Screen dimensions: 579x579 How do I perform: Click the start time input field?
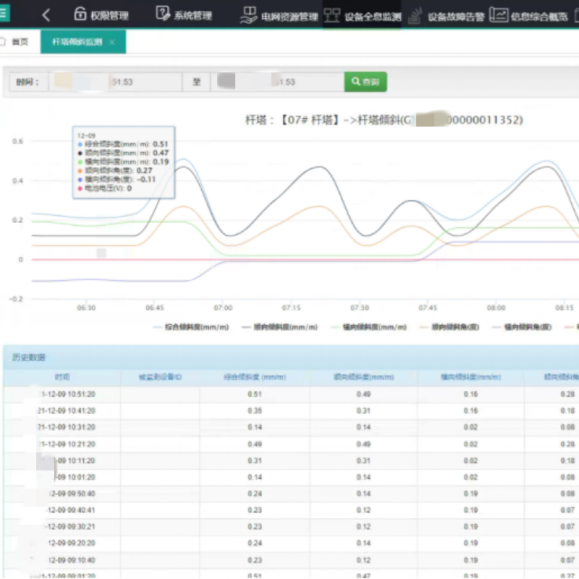click(115, 82)
